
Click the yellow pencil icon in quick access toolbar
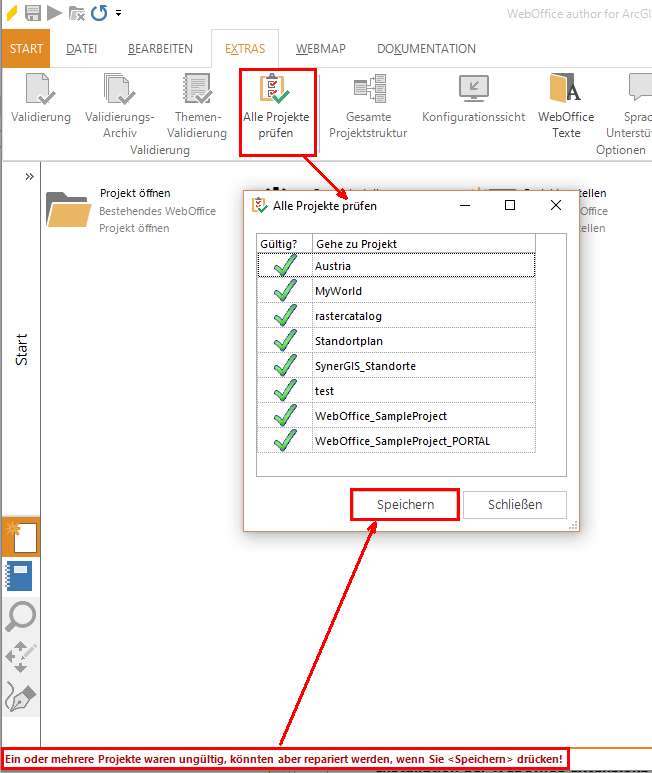point(12,13)
